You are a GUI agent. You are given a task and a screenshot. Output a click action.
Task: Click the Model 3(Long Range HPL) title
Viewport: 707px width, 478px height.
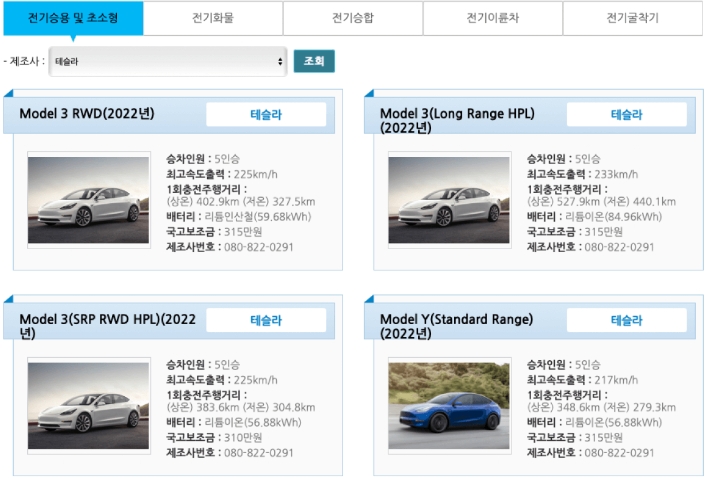457,120
